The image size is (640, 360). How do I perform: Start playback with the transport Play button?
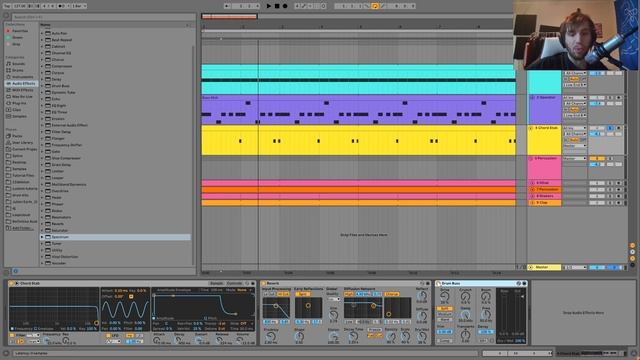click(269, 6)
